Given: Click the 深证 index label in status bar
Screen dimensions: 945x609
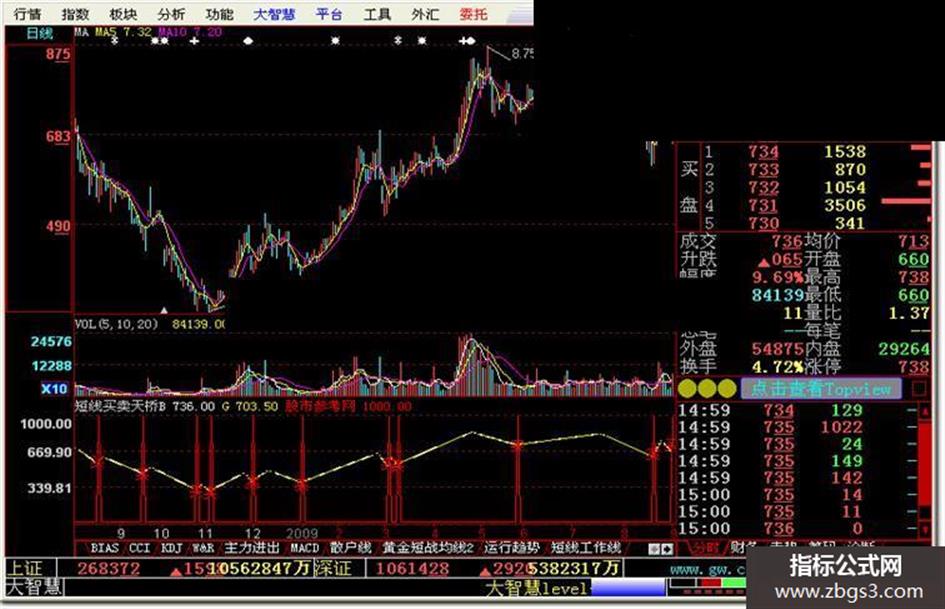Looking at the screenshot, I should click(x=333, y=568).
